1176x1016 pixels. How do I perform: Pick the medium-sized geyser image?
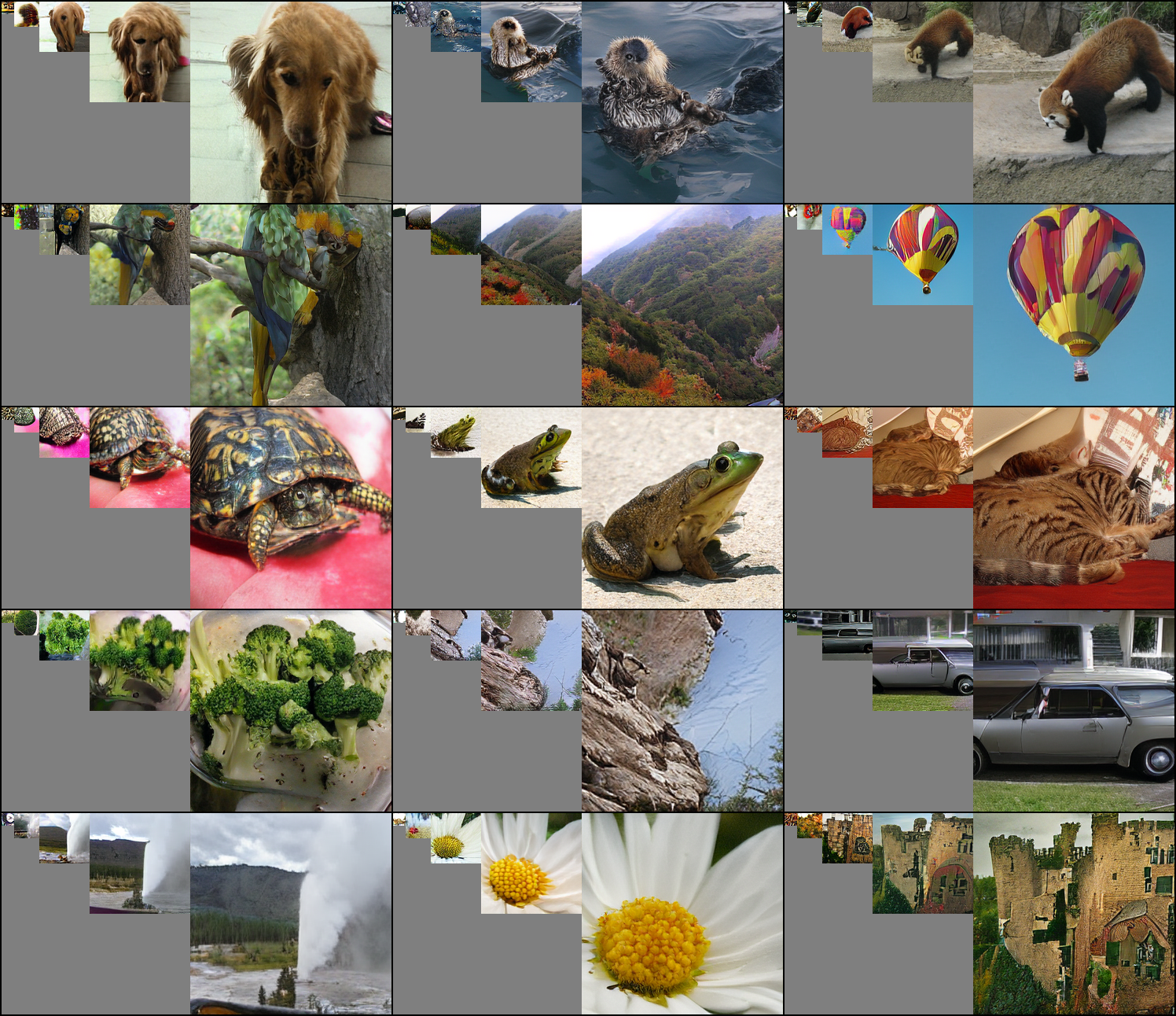(x=140, y=863)
